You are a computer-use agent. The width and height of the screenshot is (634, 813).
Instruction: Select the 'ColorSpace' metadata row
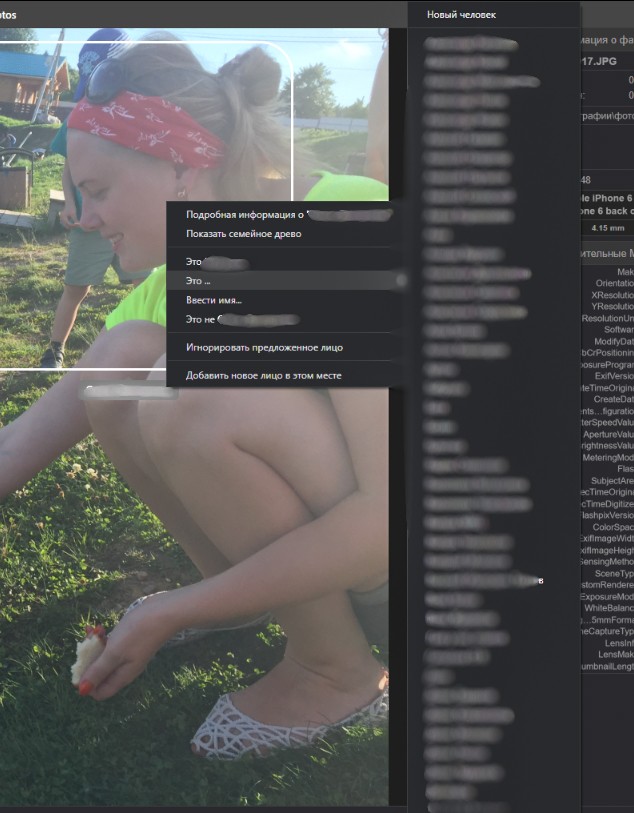pos(613,527)
